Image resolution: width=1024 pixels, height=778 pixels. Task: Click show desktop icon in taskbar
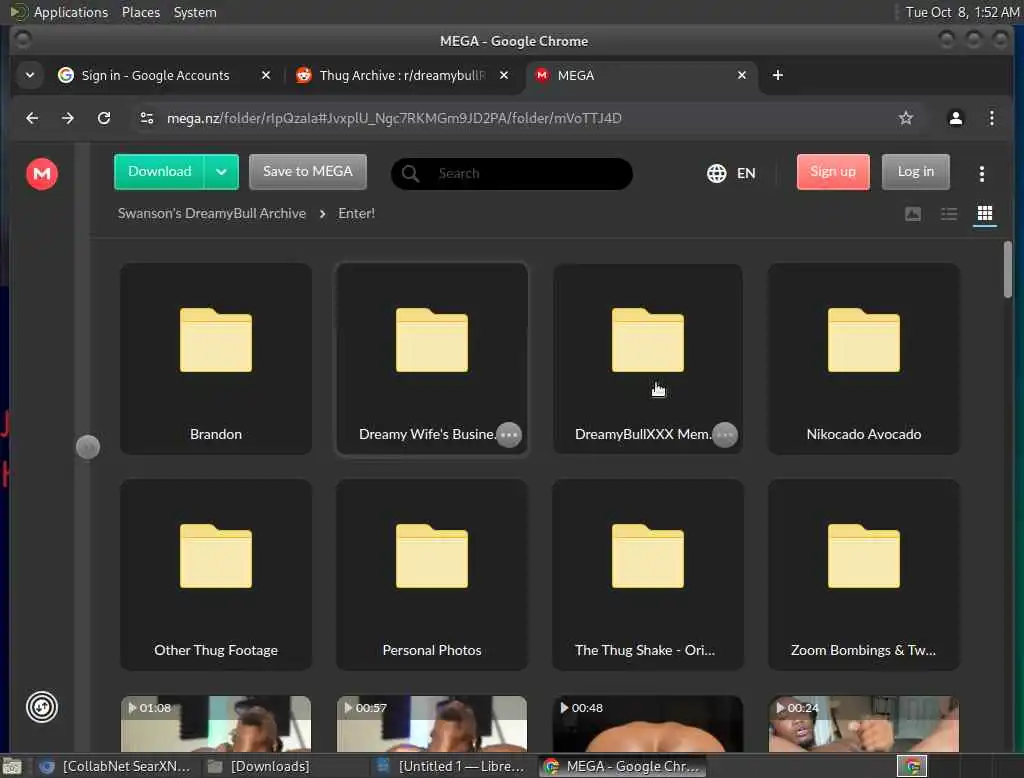click(12, 766)
